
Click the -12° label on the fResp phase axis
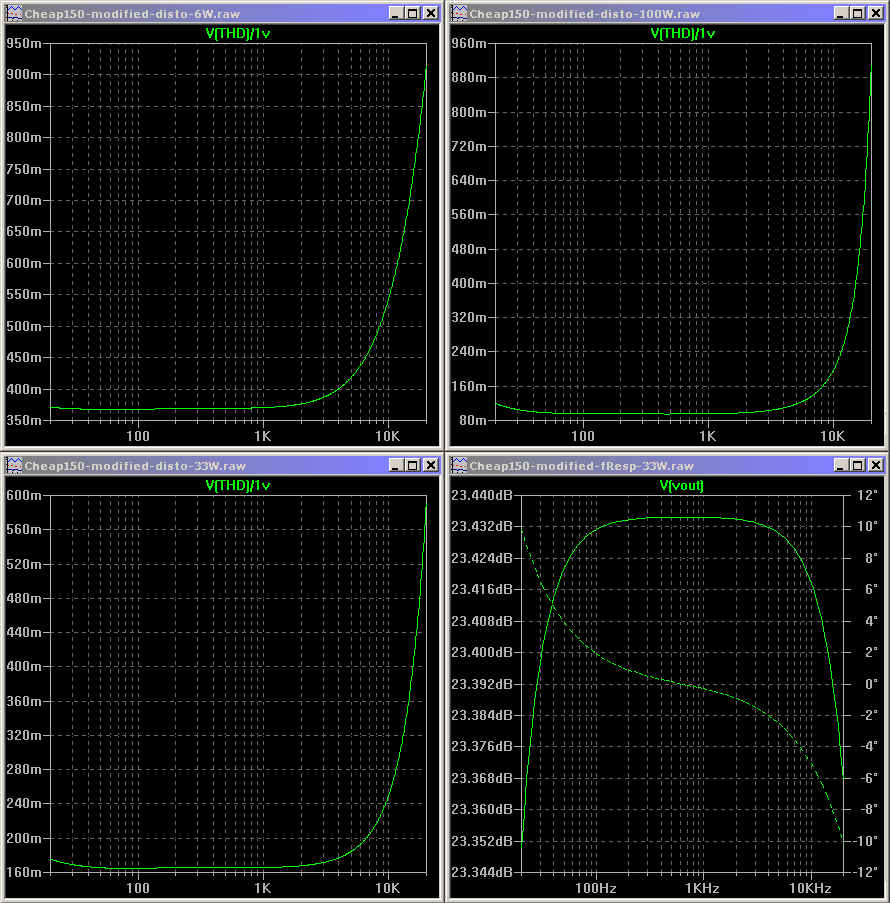[x=865, y=872]
